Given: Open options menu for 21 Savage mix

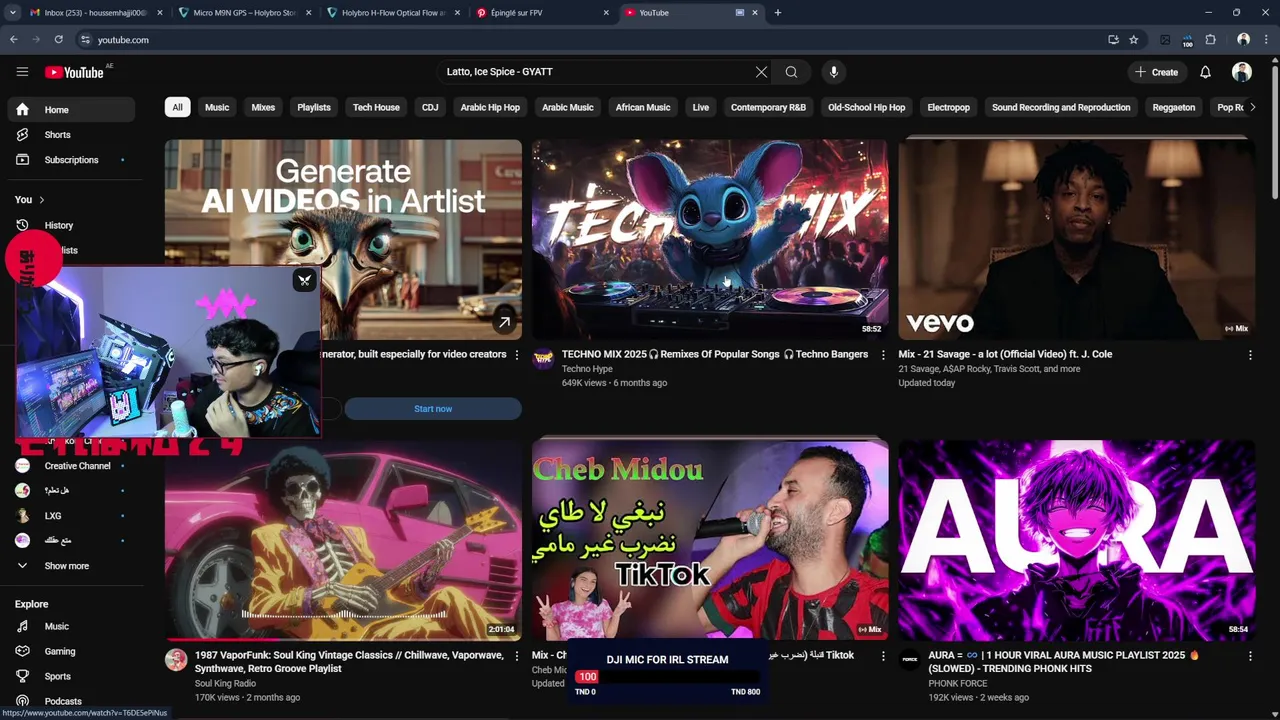Looking at the screenshot, I should 1250,355.
